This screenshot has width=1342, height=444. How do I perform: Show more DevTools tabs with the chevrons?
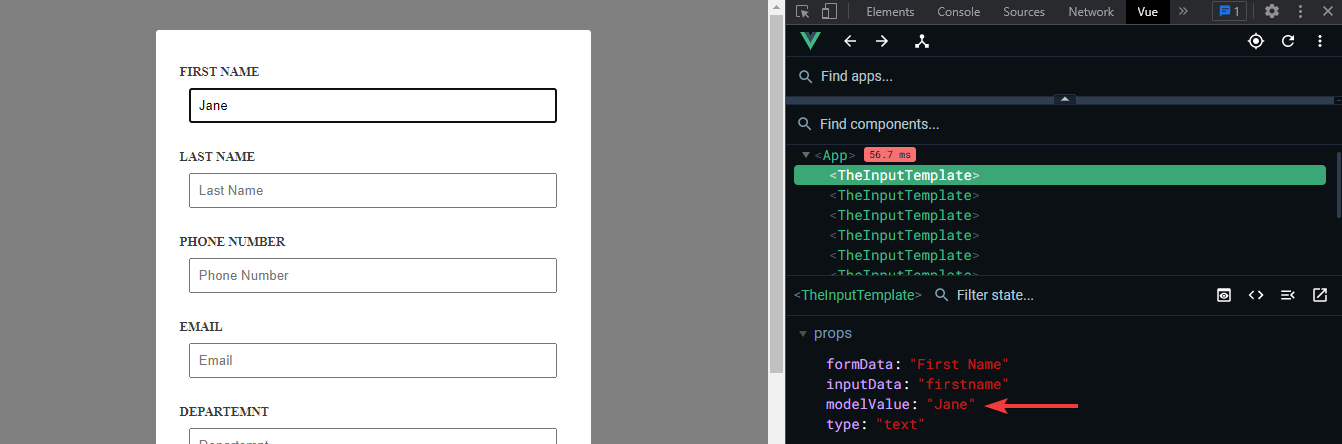click(1183, 12)
